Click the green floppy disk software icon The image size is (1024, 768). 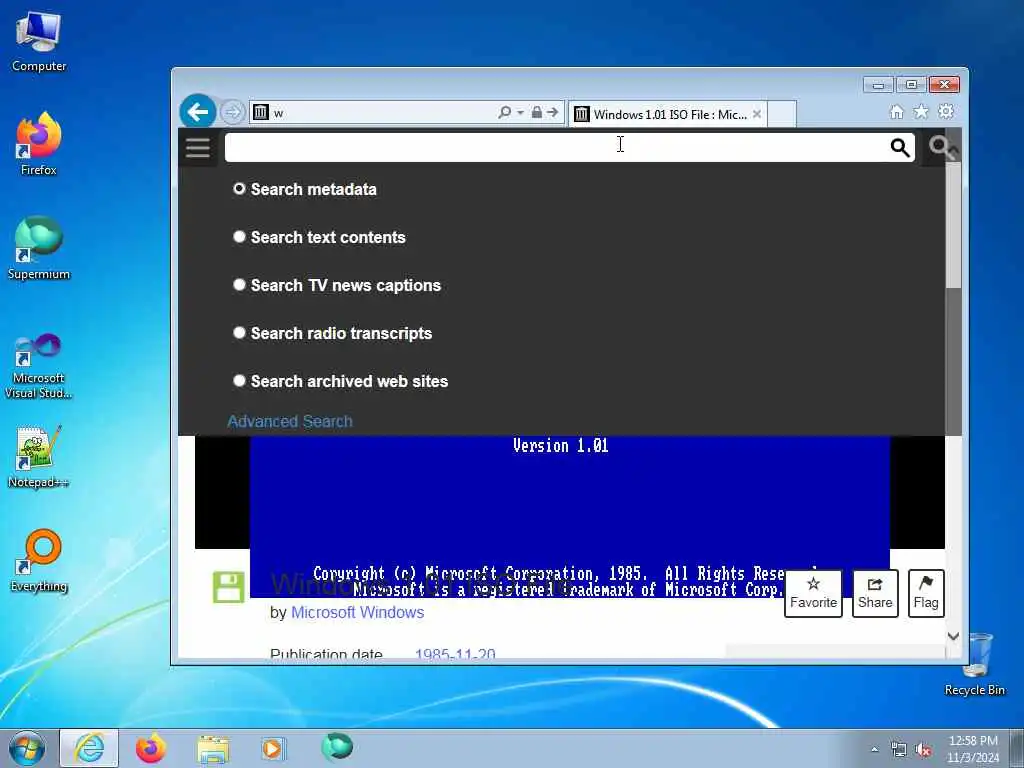coord(229,587)
